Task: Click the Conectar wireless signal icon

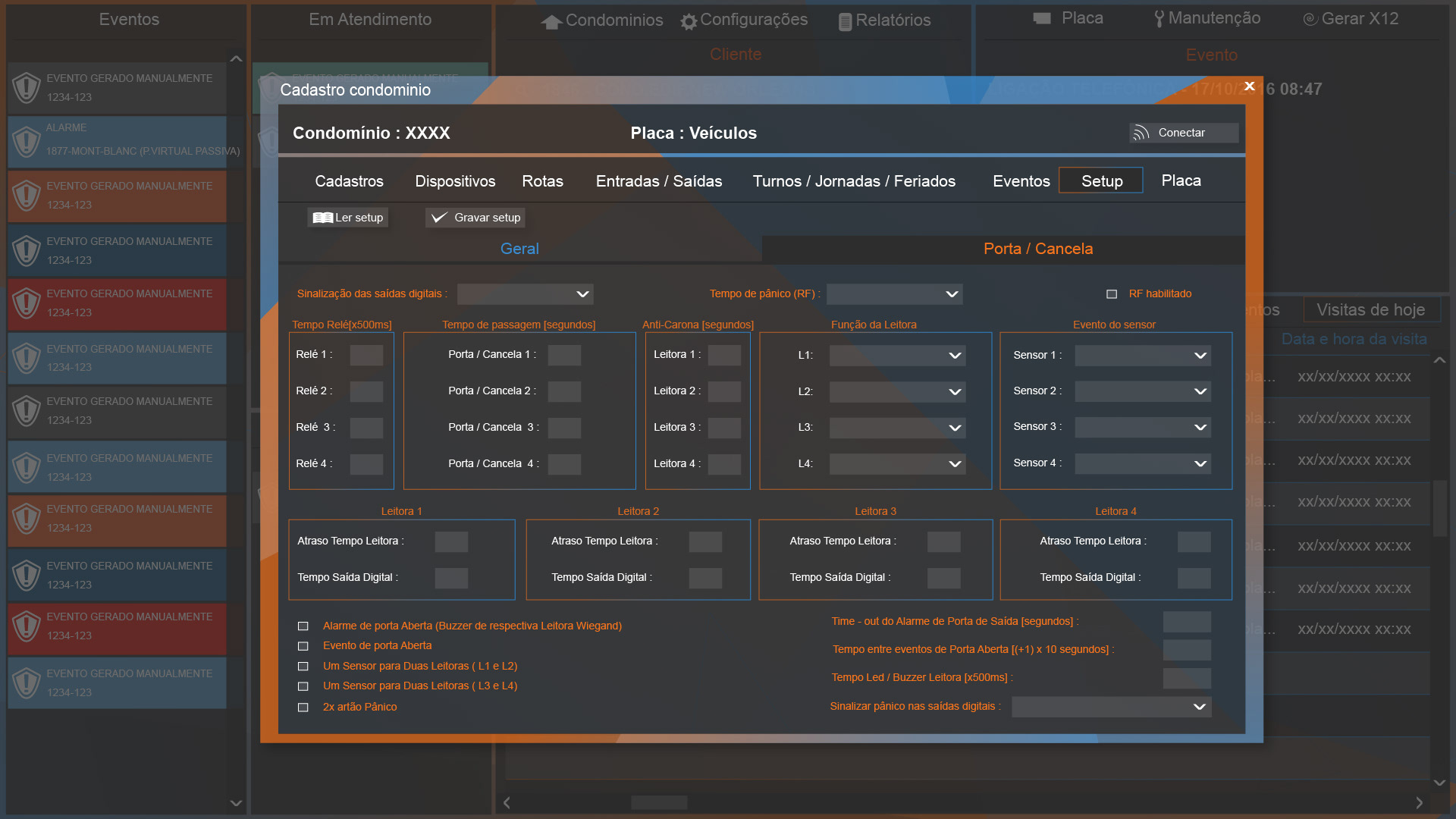Action: point(1141,133)
